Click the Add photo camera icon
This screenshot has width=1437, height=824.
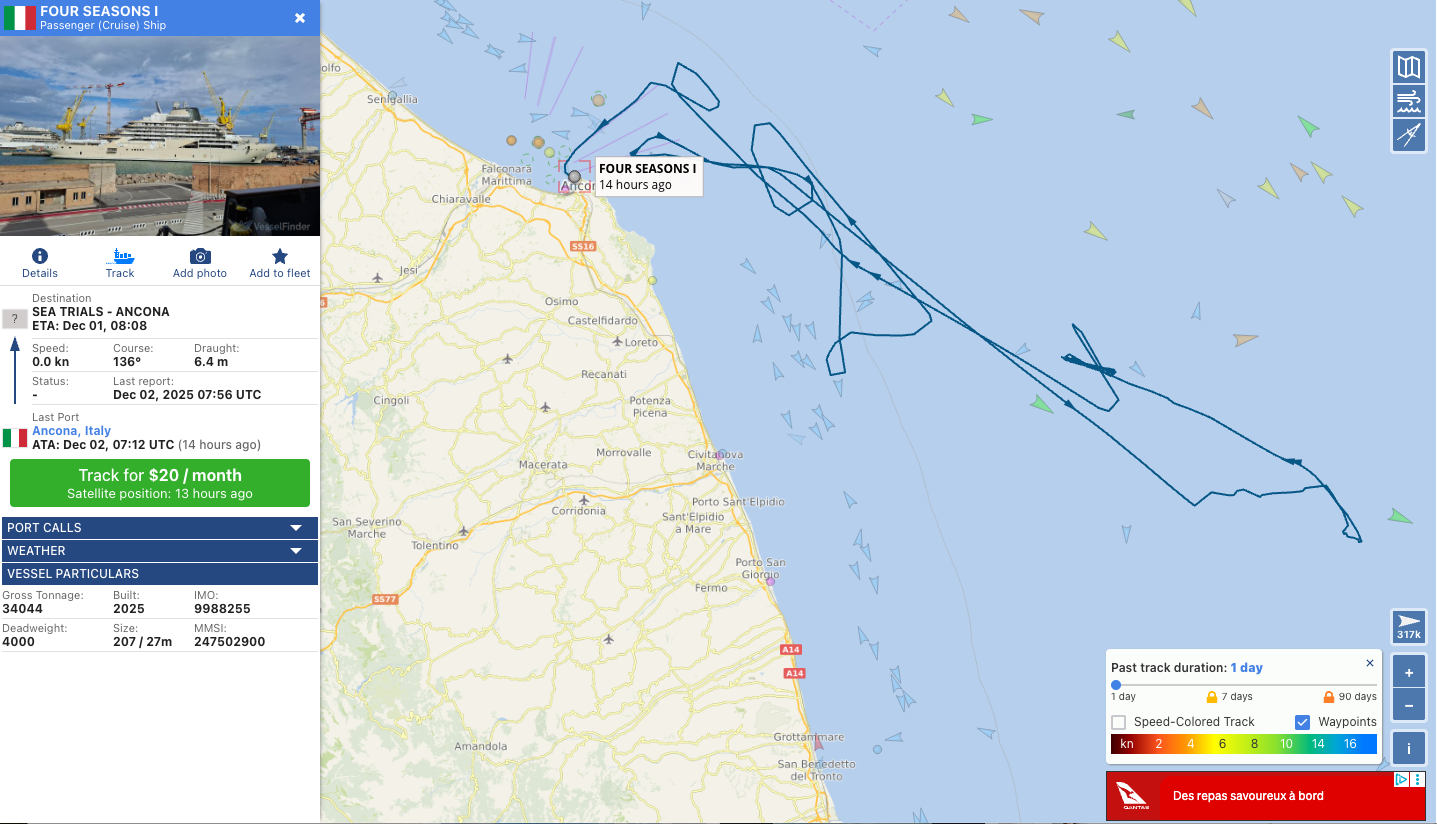(200, 256)
